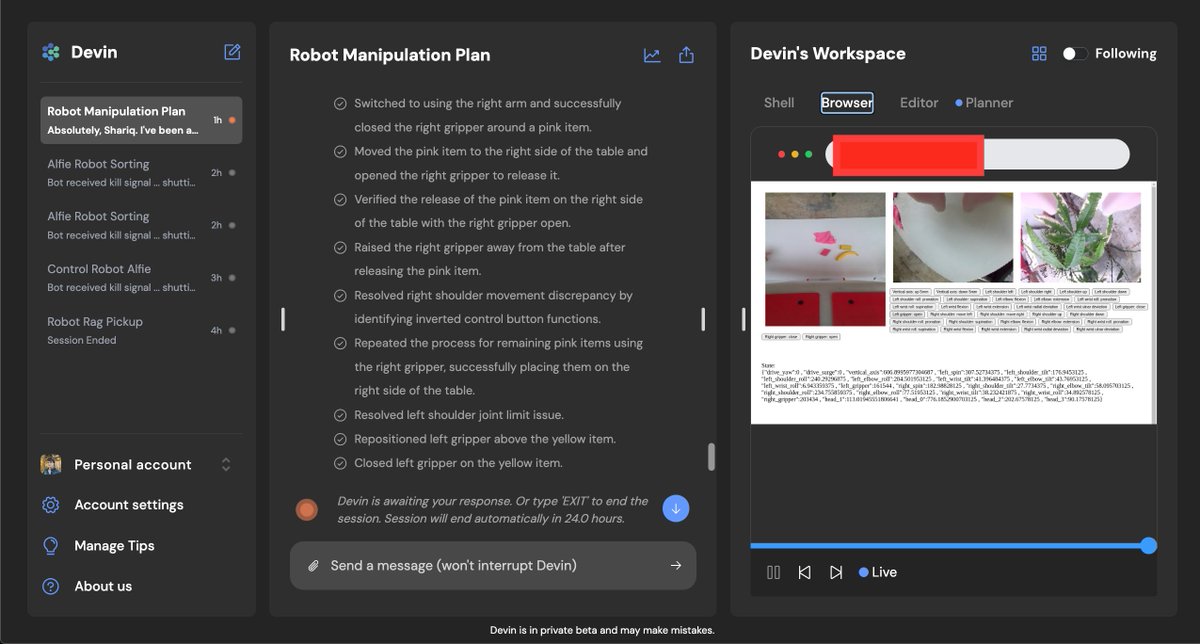Viewport: 1200px width, 644px height.
Task: Click the Personal account avatar picture
Action: point(51,465)
